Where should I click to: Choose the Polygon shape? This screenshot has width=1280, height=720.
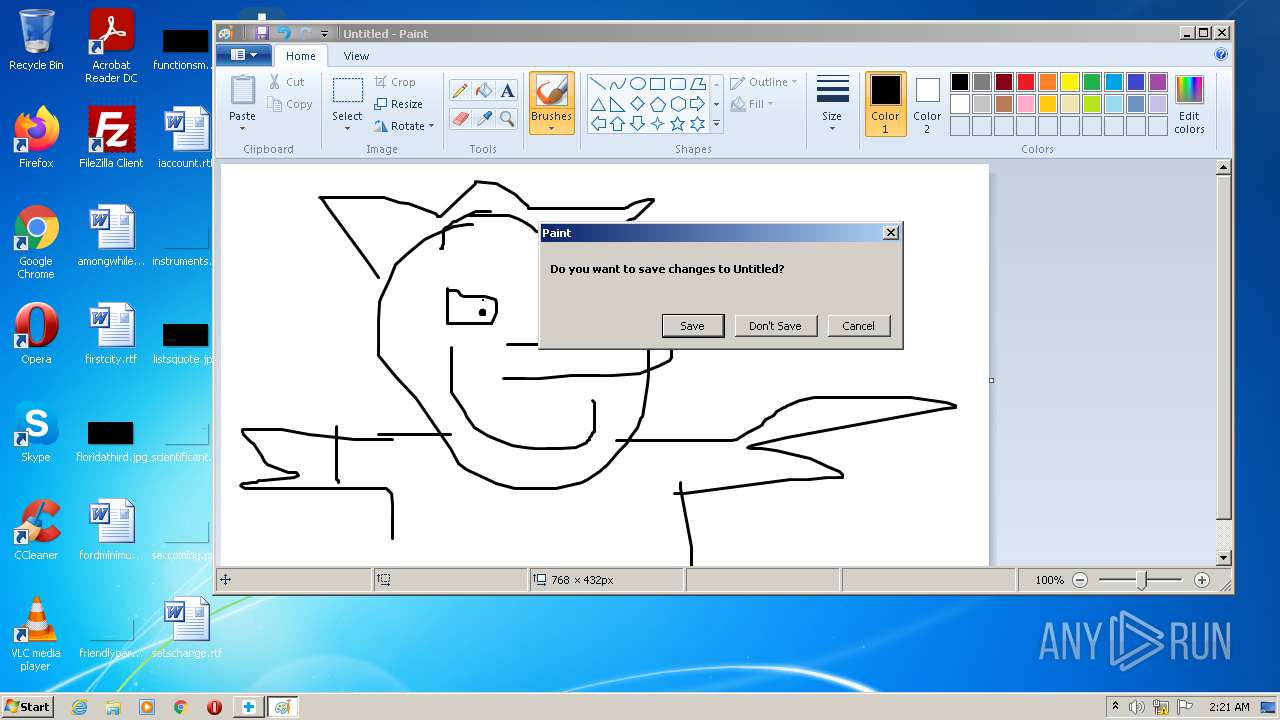click(x=697, y=84)
